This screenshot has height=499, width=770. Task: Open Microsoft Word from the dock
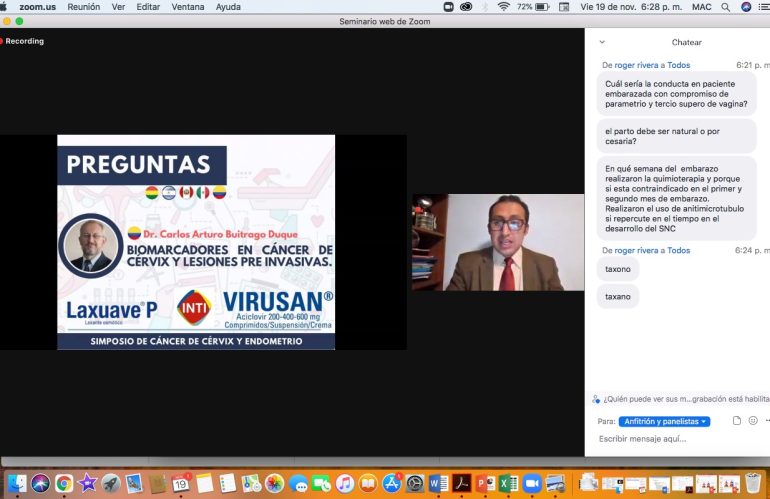pos(438,484)
